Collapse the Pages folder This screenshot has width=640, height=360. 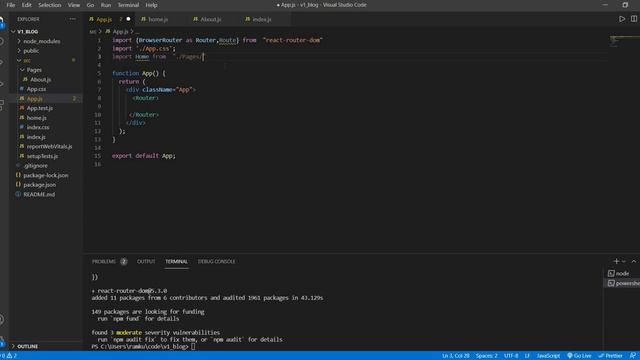tap(34, 70)
